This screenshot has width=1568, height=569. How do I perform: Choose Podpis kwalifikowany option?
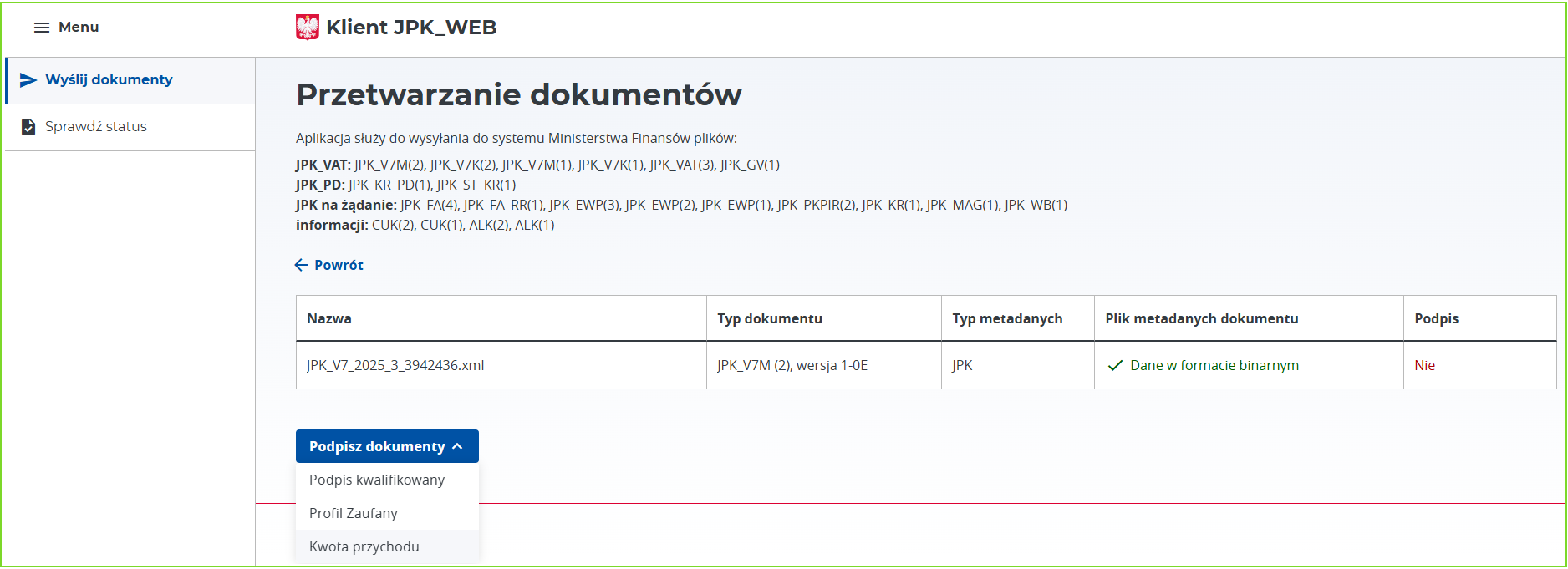[387, 480]
